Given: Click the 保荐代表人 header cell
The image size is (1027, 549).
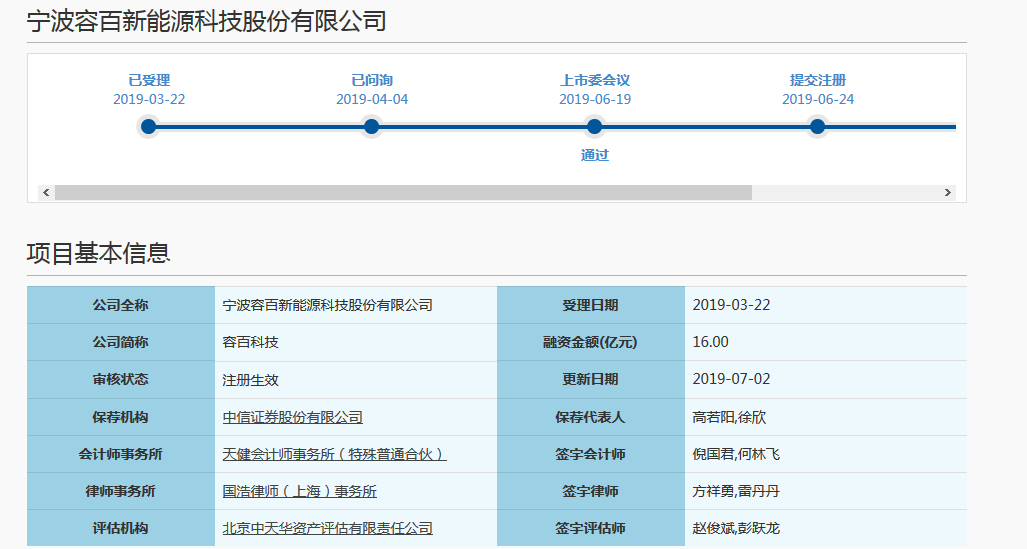Looking at the screenshot, I should click(x=591, y=417).
